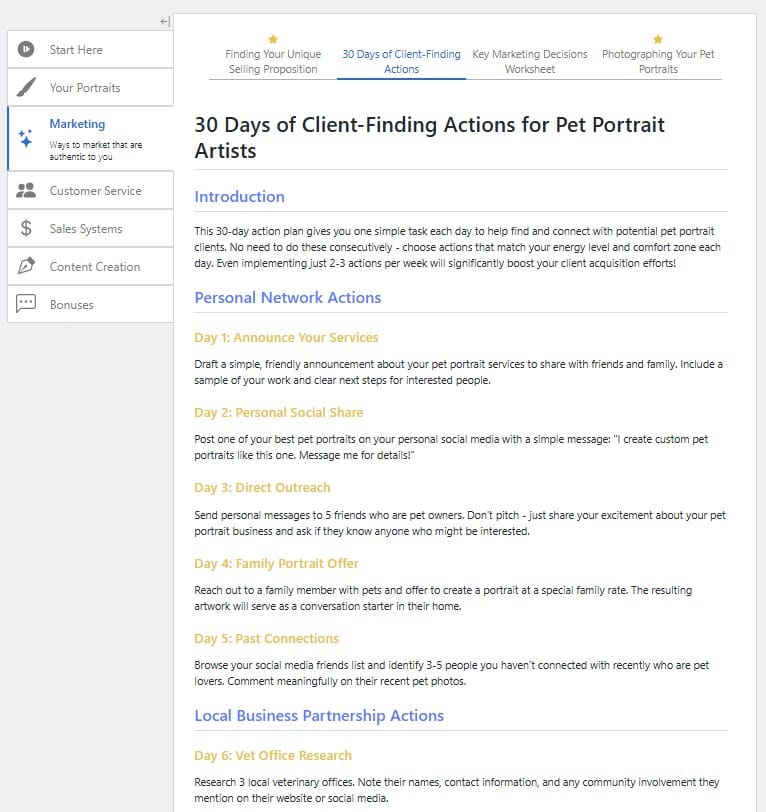This screenshot has width=766, height=812.
Task: Click the people icon for Customer Service
Action: point(26,191)
